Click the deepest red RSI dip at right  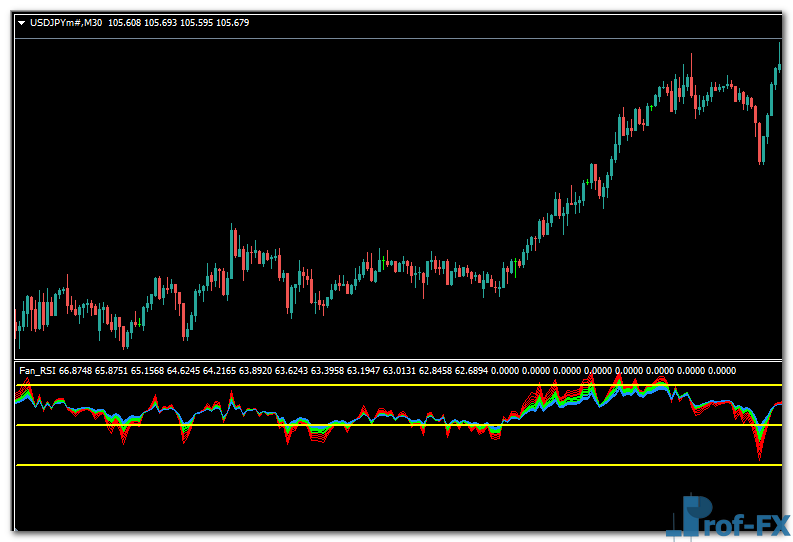coord(760,455)
